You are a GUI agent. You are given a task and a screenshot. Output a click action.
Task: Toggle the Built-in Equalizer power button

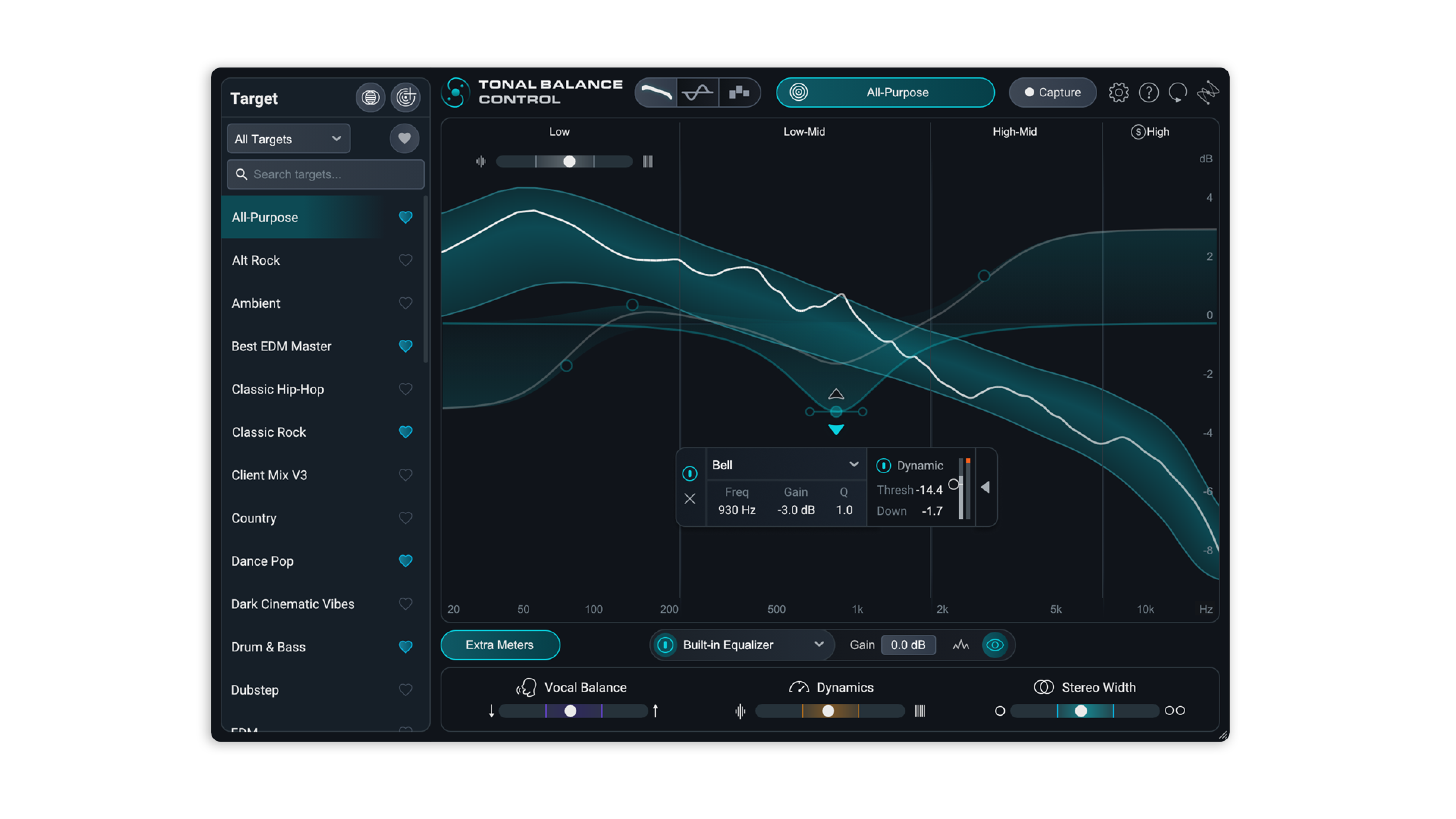(x=665, y=645)
